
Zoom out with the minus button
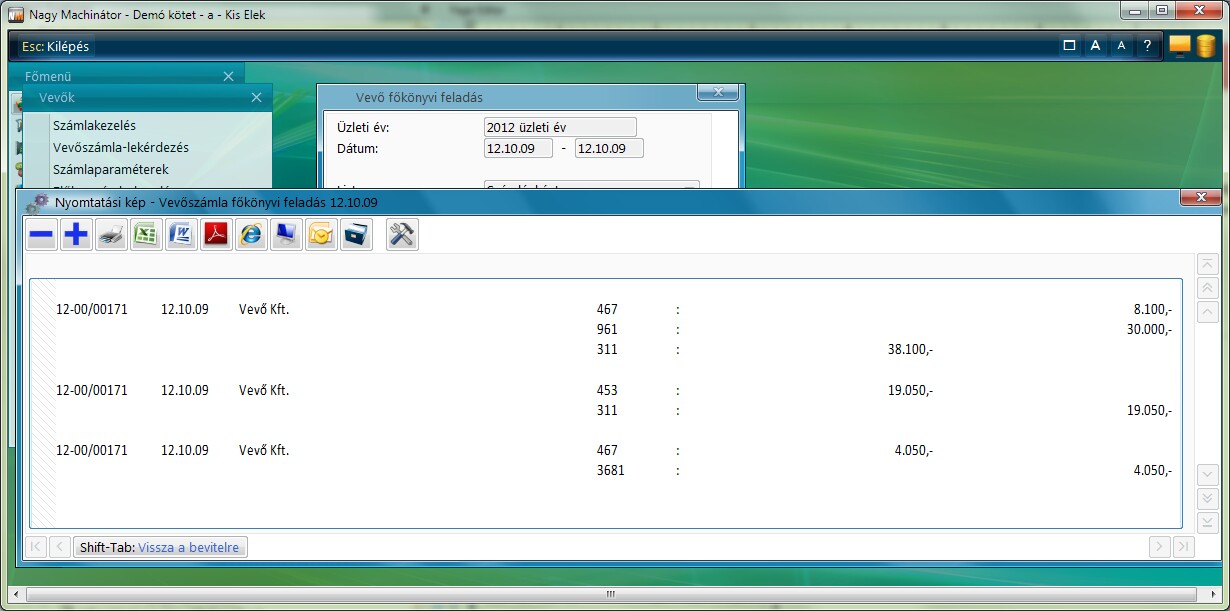[x=42, y=235]
